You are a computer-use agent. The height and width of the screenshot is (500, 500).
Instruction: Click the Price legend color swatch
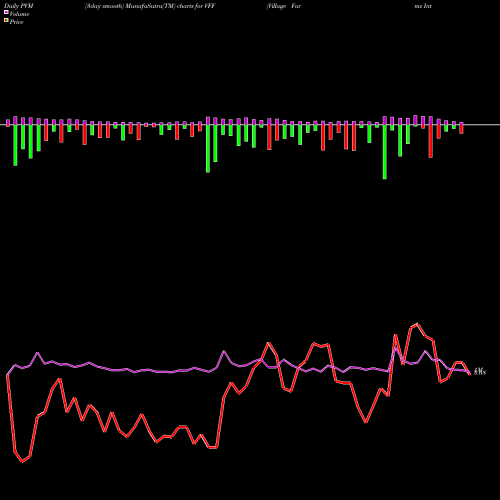coord(6,21)
